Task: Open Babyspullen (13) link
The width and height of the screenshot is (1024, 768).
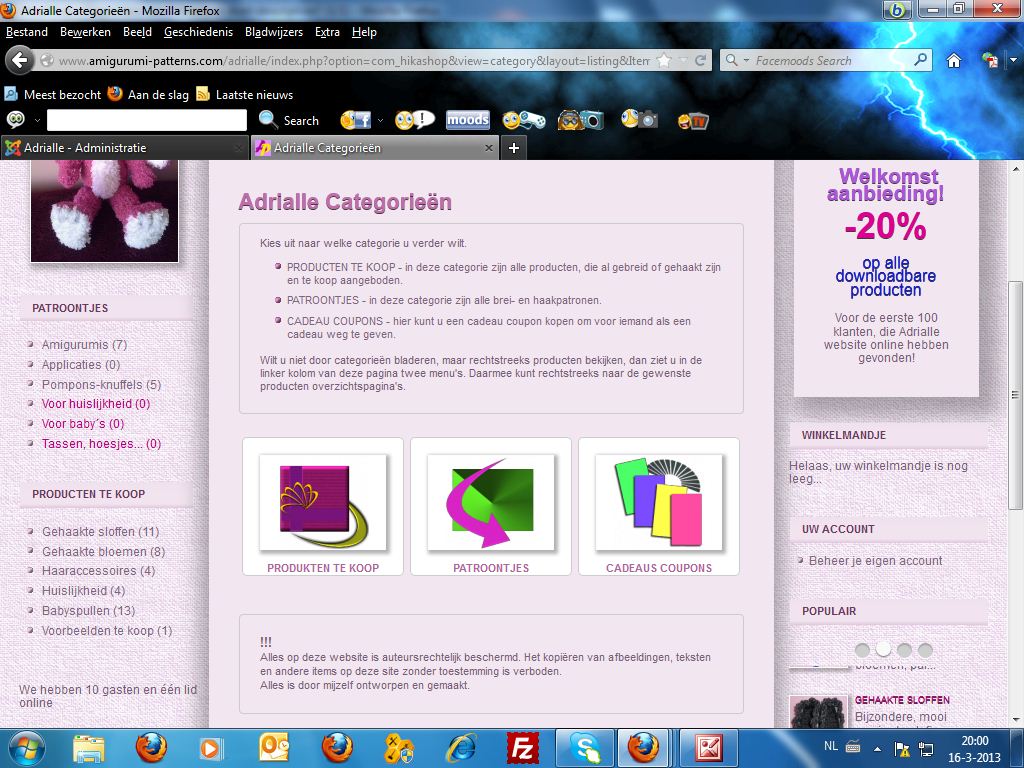Action: click(x=88, y=611)
